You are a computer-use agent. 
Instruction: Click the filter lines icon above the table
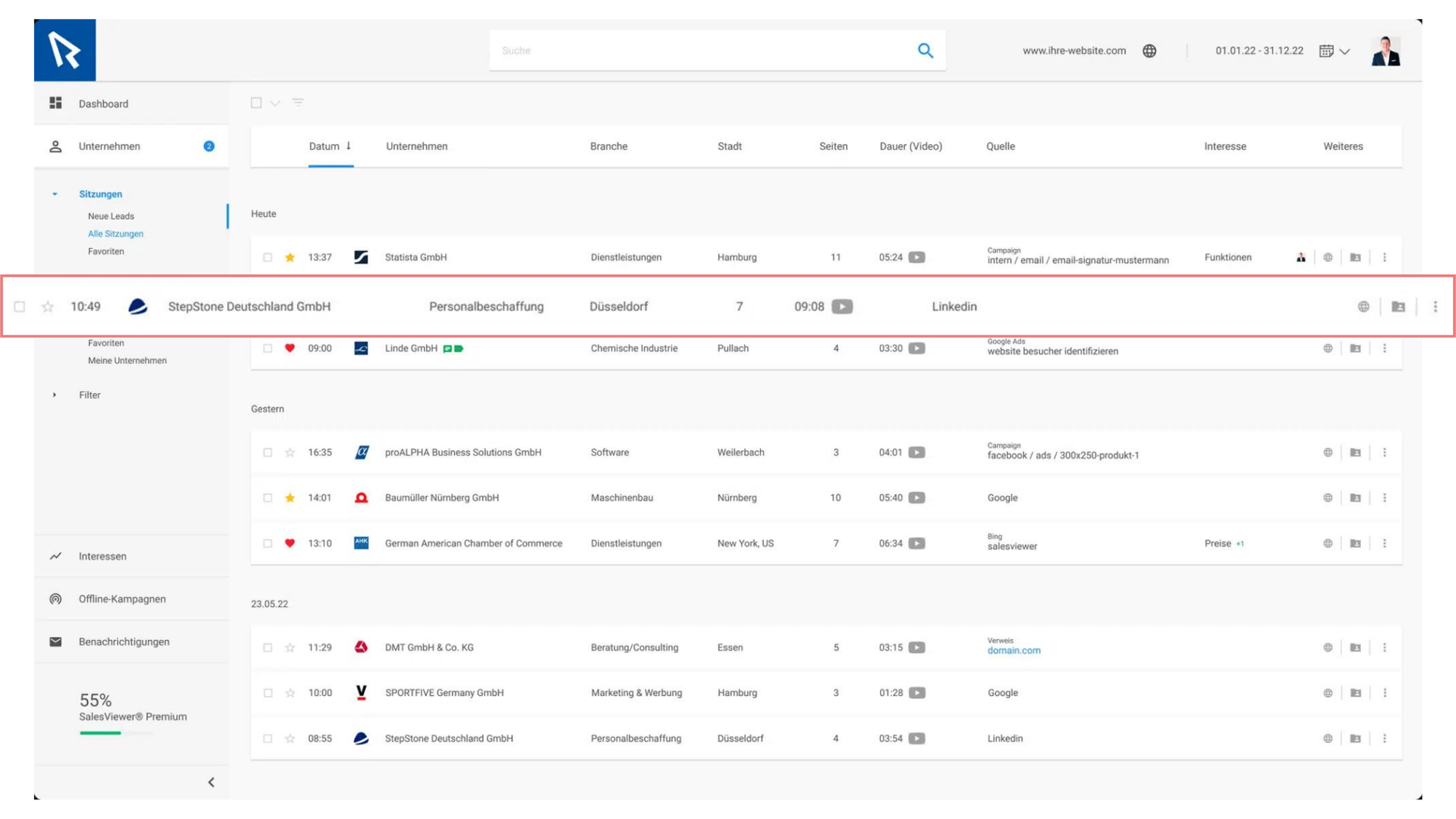[298, 103]
